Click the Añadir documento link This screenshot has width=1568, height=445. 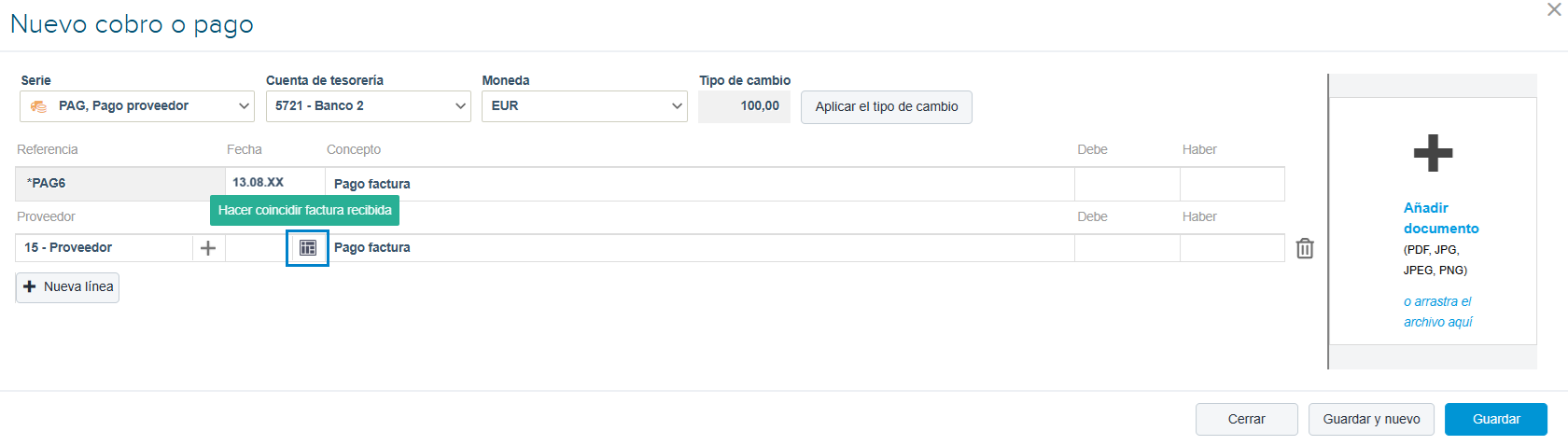click(x=1440, y=218)
